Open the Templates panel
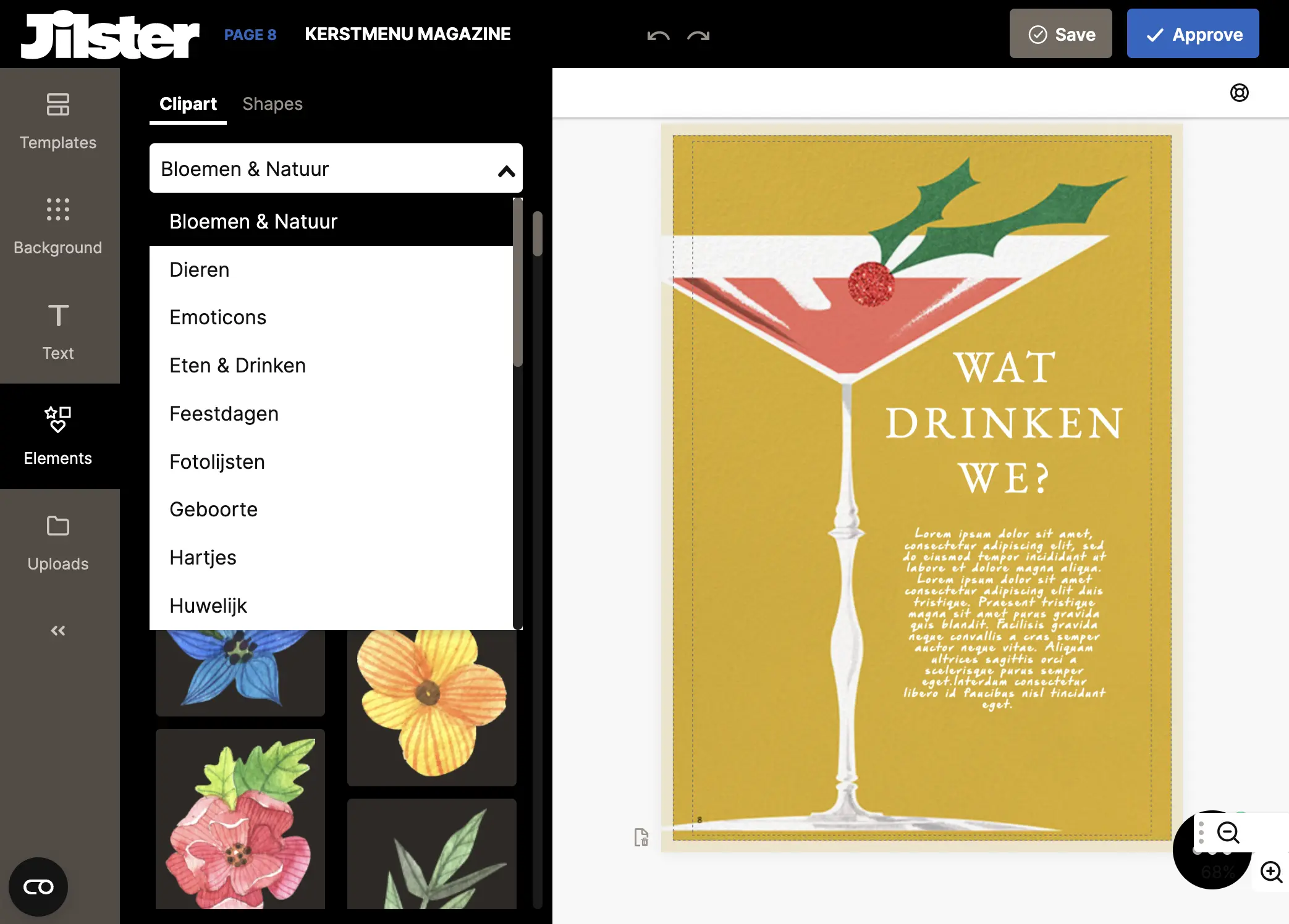 (x=58, y=120)
